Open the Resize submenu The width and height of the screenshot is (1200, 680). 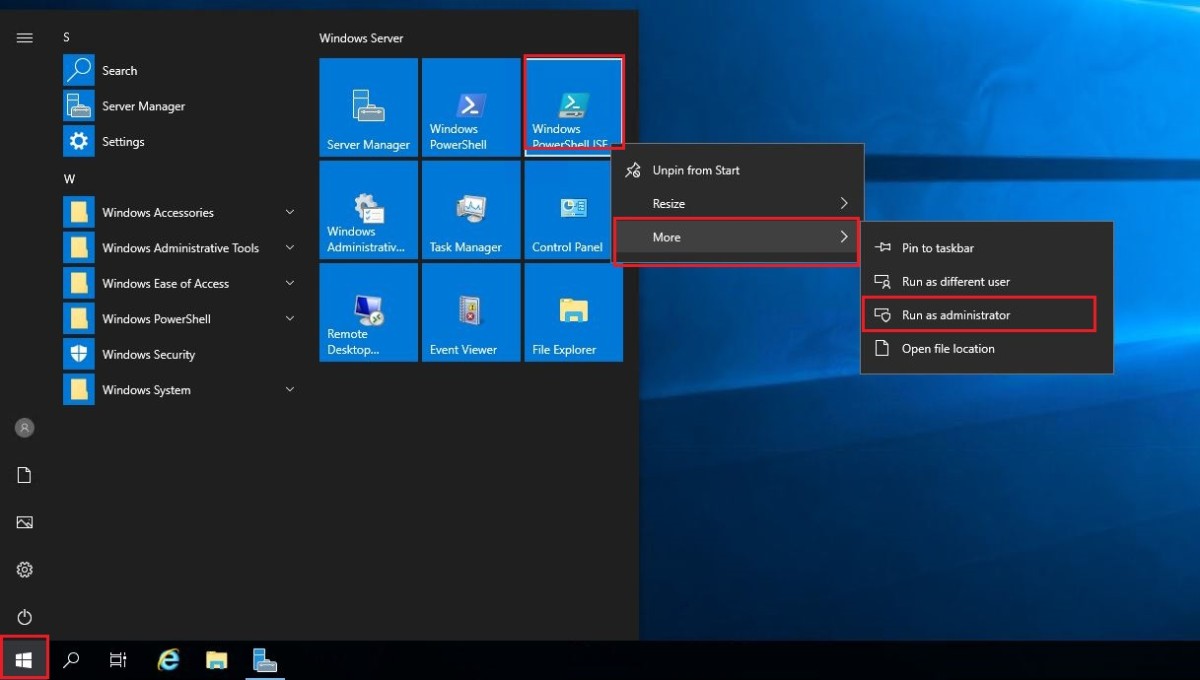[x=736, y=203]
